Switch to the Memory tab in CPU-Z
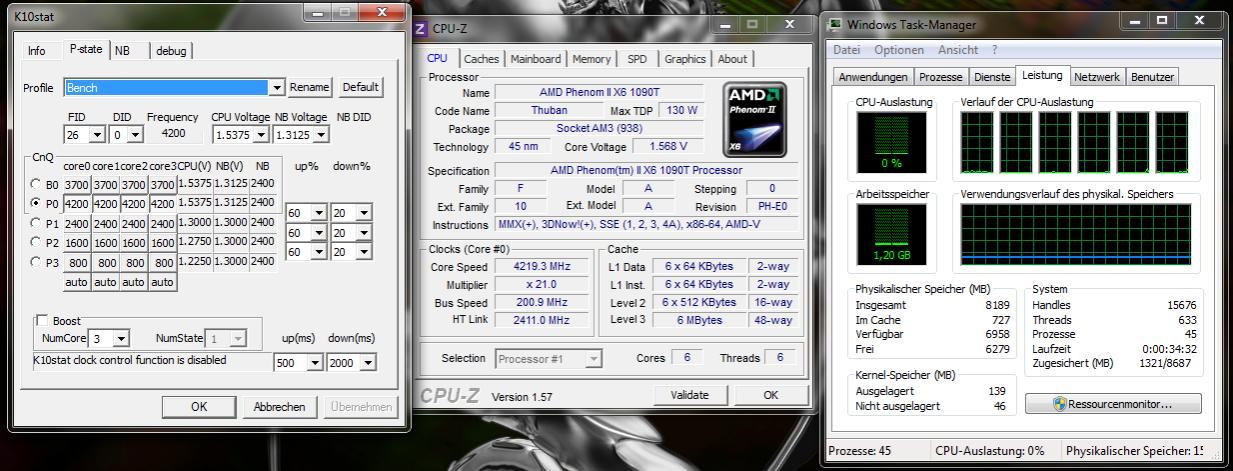The image size is (1233, 471). [591, 59]
